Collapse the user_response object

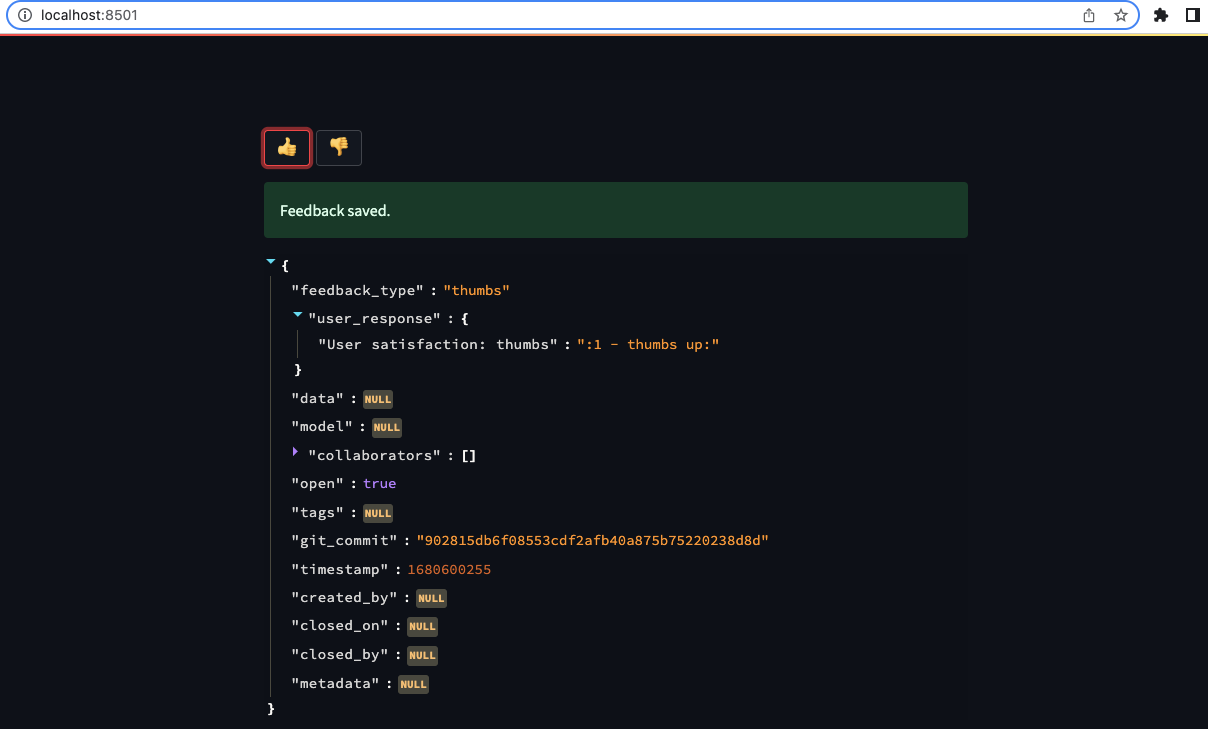click(x=297, y=313)
